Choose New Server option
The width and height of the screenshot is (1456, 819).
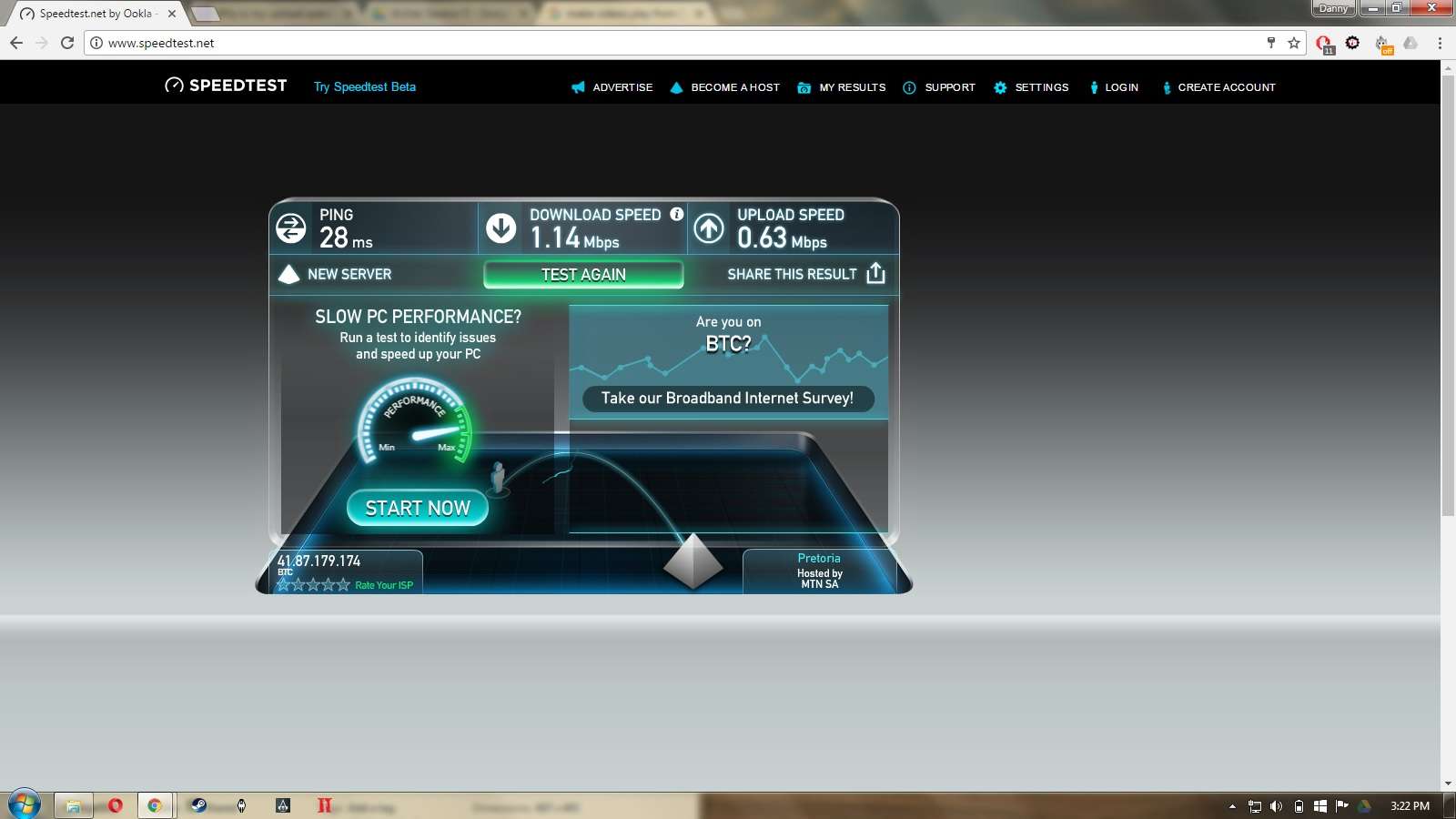335,274
